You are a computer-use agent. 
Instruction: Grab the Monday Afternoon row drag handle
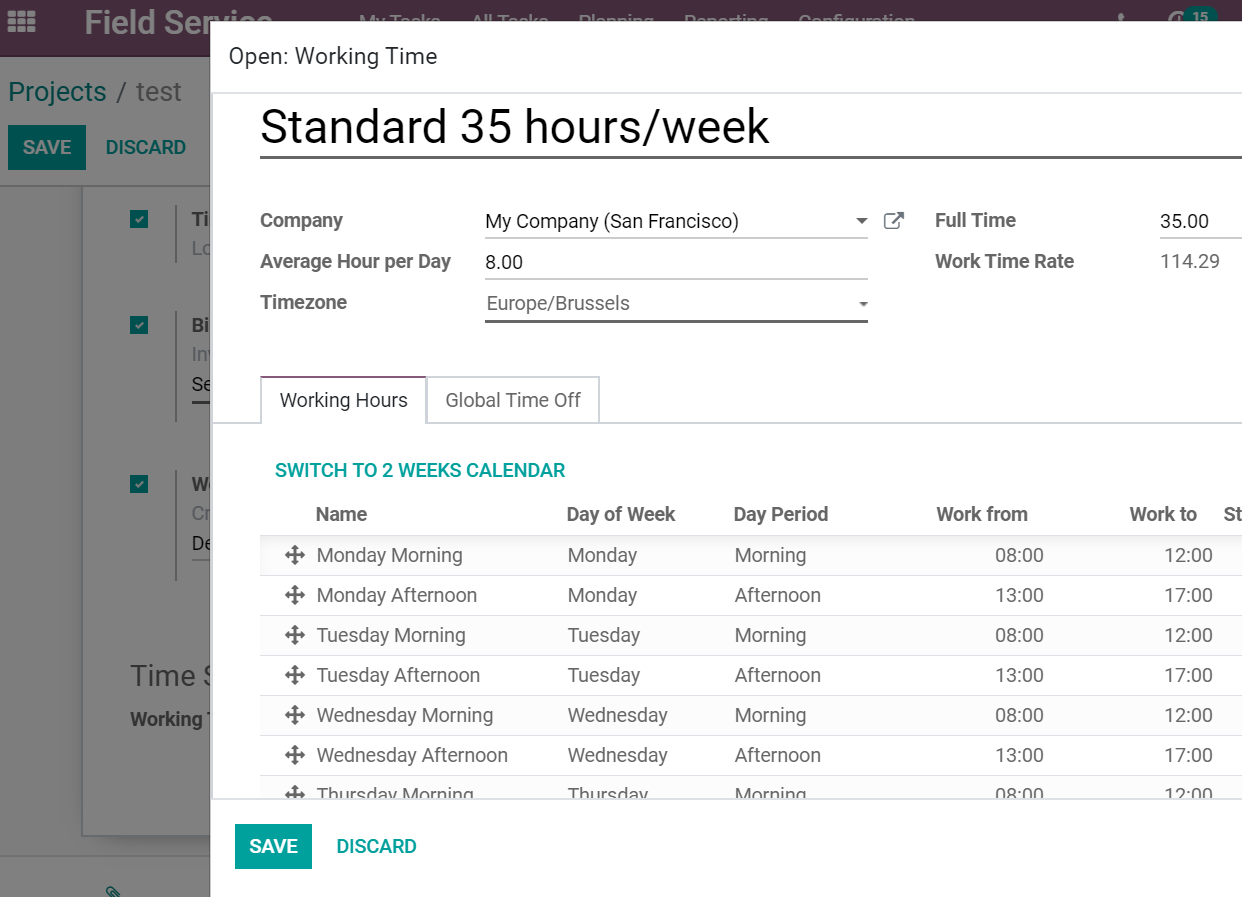point(294,595)
